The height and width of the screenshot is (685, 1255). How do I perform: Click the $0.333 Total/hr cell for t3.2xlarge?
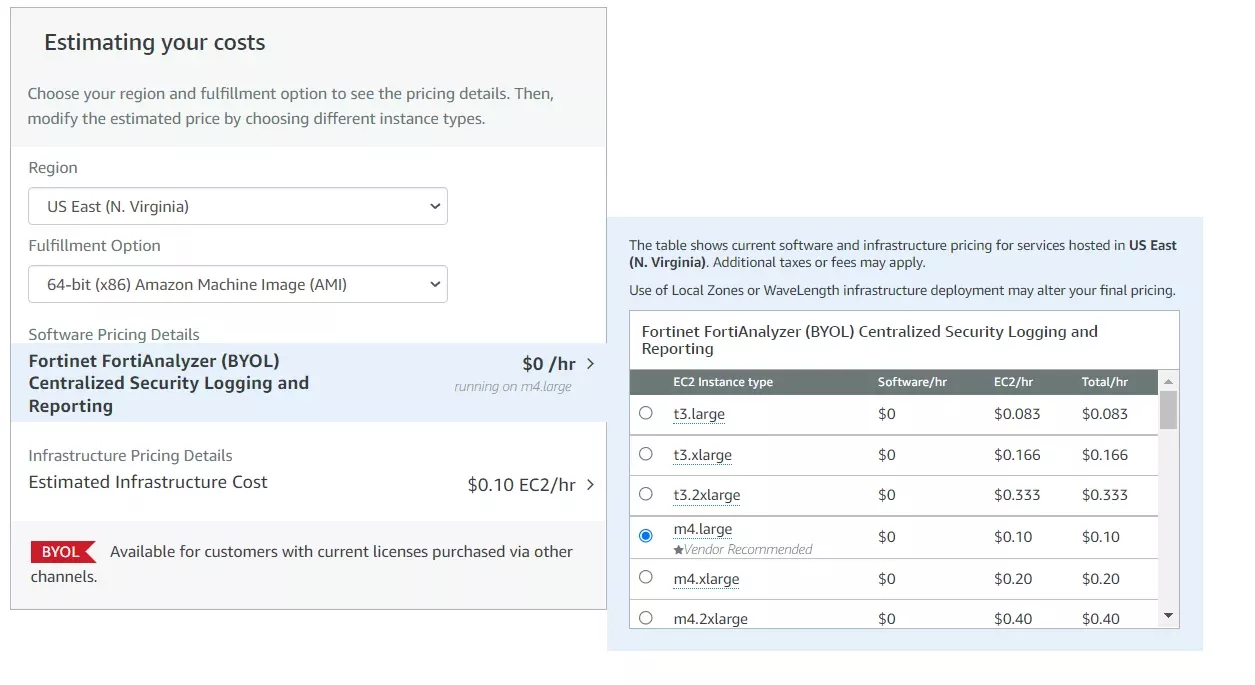coord(1105,495)
